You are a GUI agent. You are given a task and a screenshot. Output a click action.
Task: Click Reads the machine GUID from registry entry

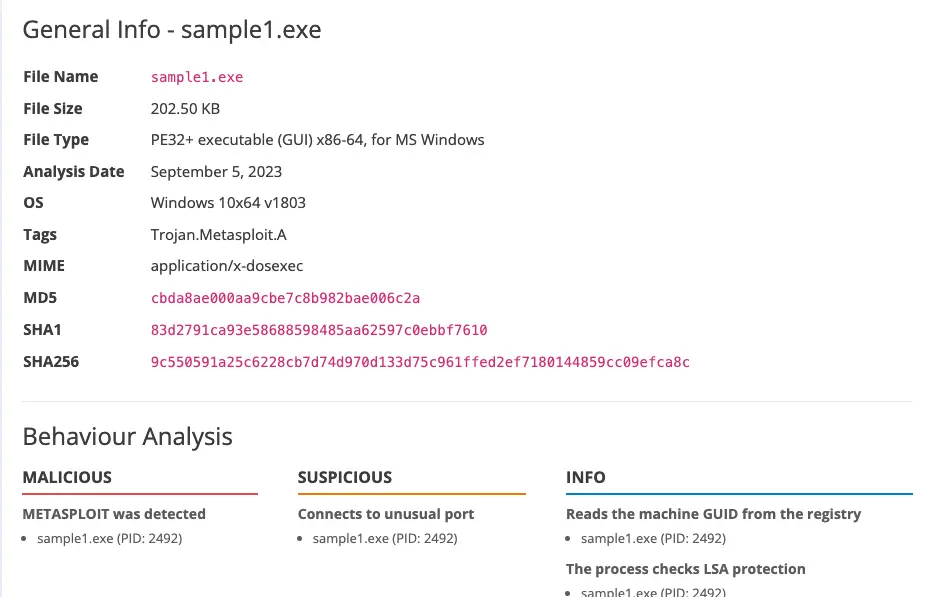tap(713, 514)
